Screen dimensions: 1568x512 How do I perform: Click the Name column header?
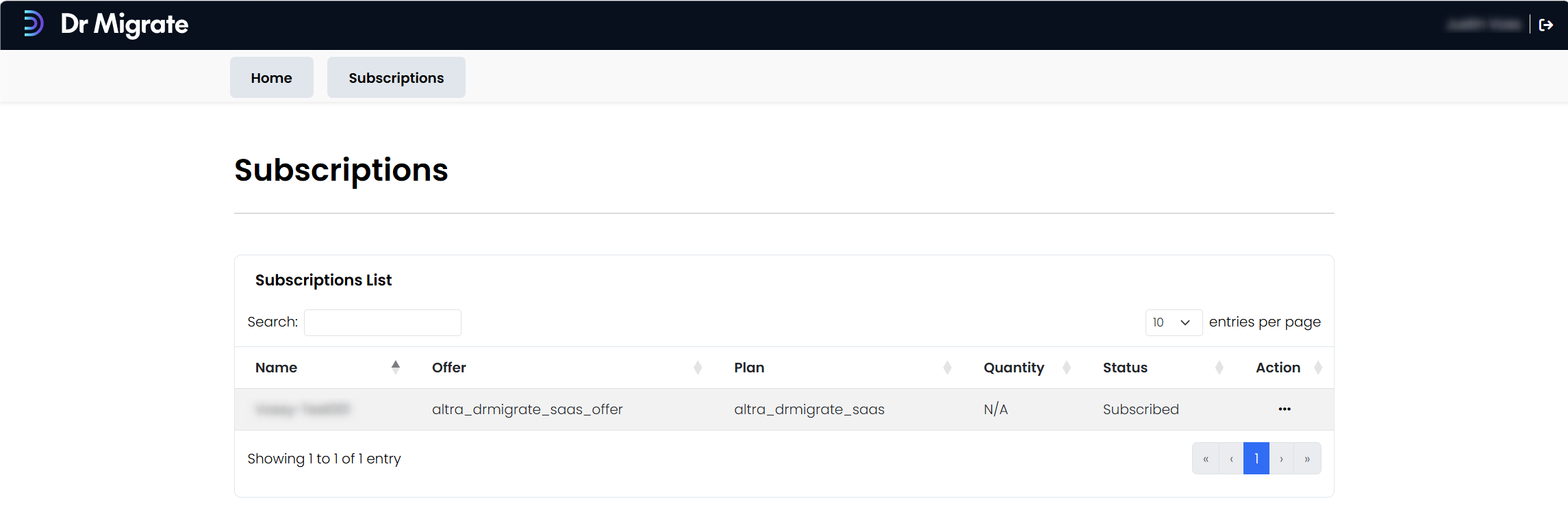276,368
